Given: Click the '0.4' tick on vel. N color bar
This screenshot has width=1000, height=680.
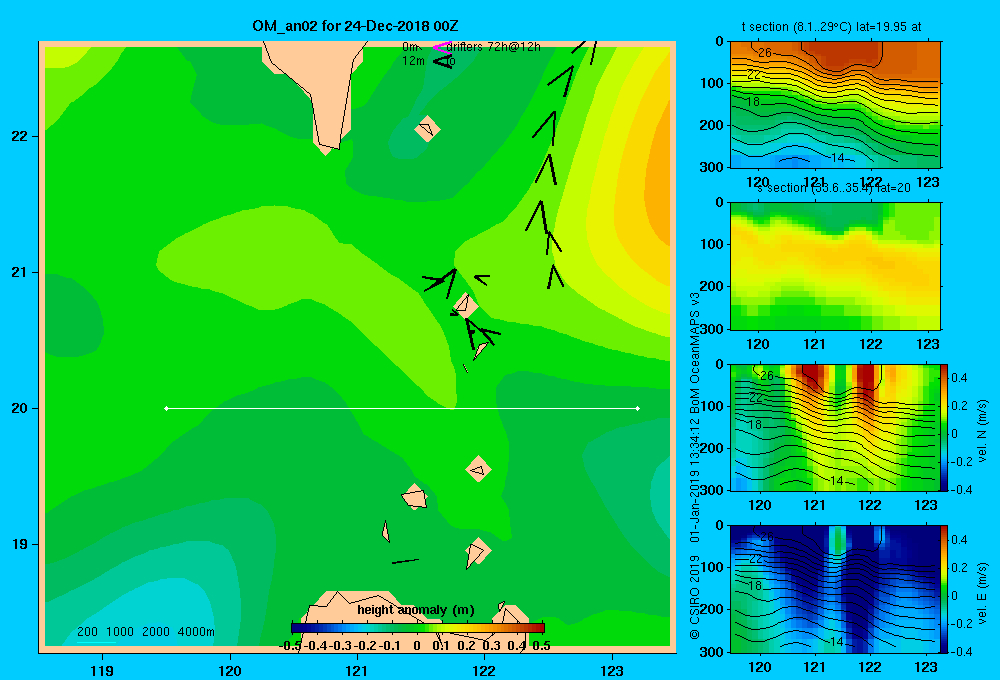Looking at the screenshot, I should [x=960, y=378].
